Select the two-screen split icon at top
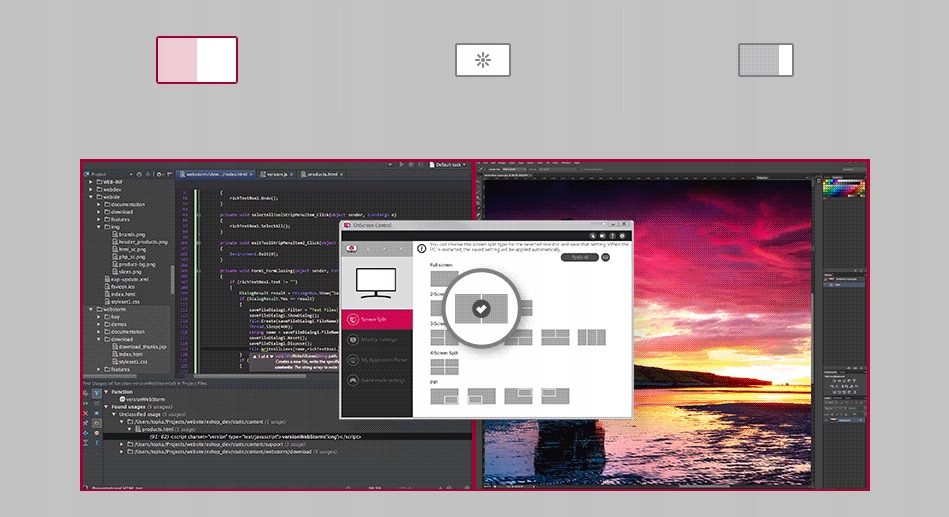The image size is (949, 517). (197, 60)
